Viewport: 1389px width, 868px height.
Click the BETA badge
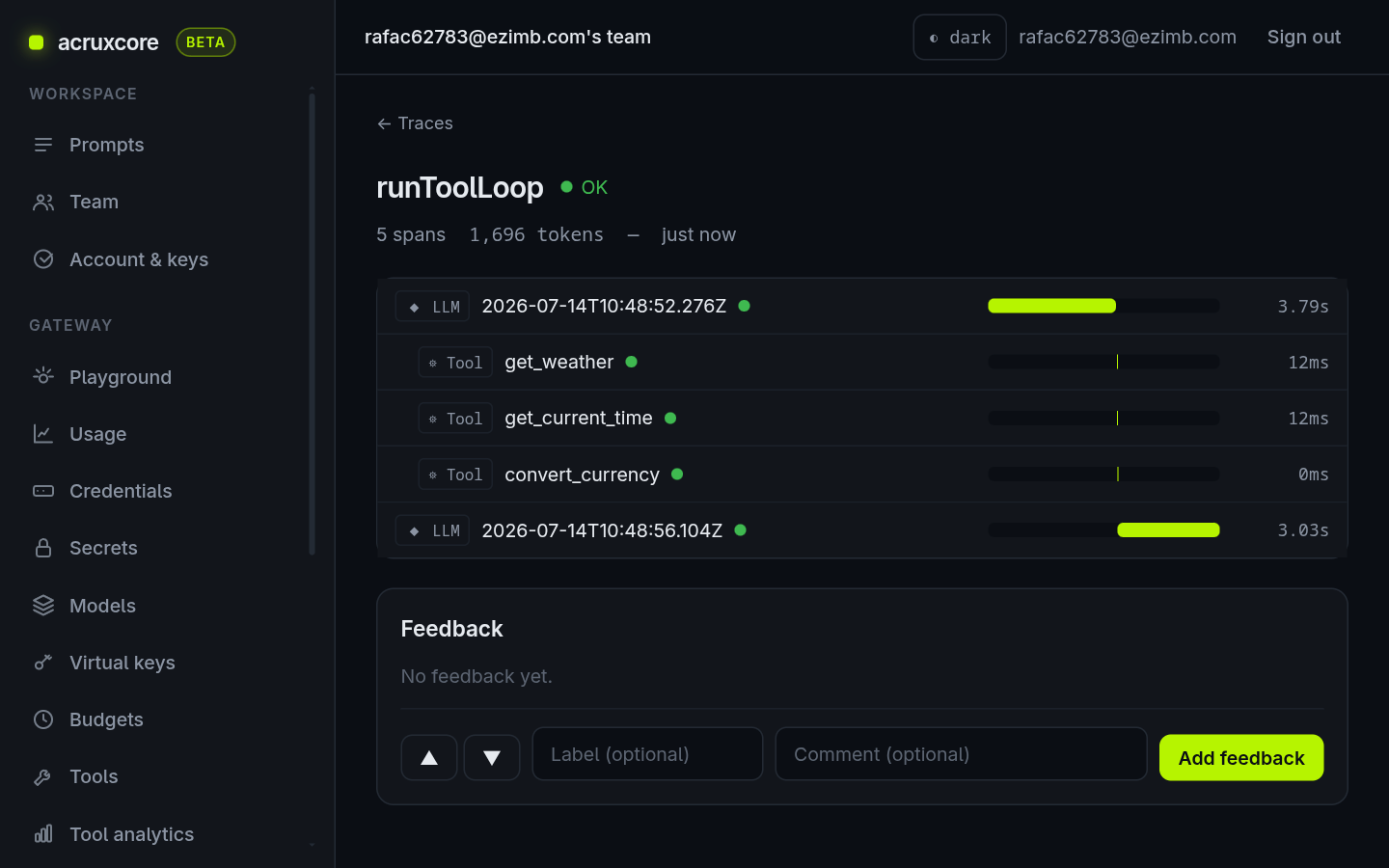pyautogui.click(x=205, y=42)
